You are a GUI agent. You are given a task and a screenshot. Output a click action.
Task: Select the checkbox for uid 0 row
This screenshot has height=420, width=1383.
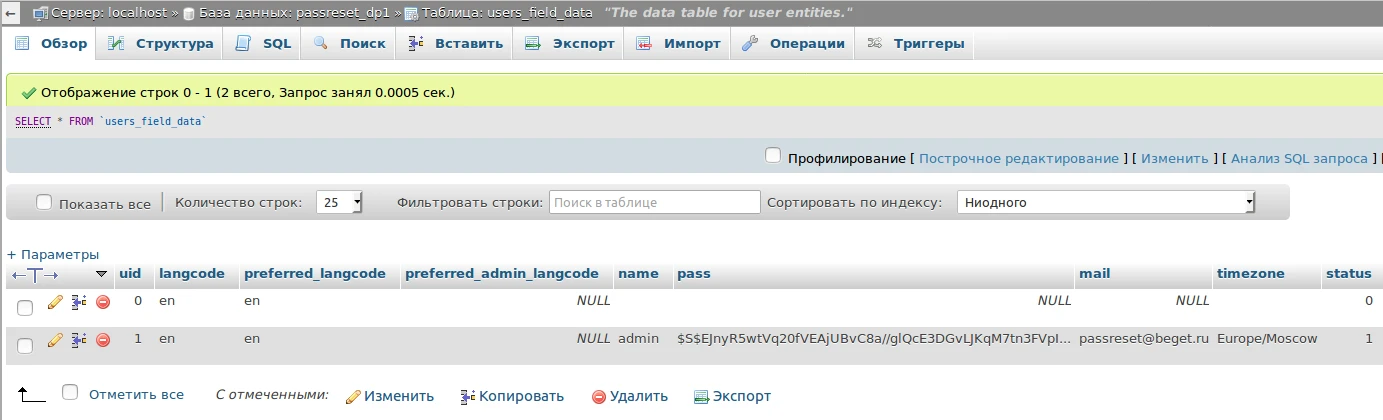click(25, 307)
